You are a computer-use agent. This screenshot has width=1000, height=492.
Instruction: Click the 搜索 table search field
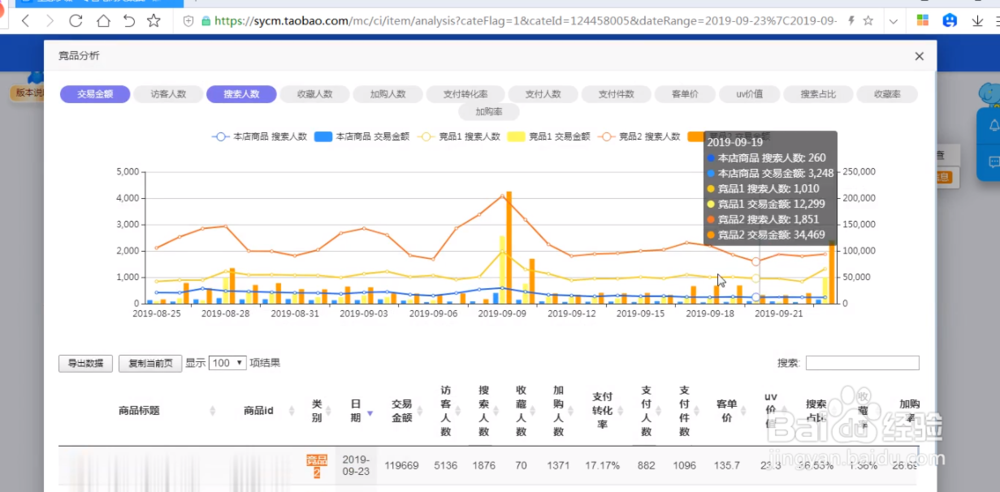click(862, 362)
